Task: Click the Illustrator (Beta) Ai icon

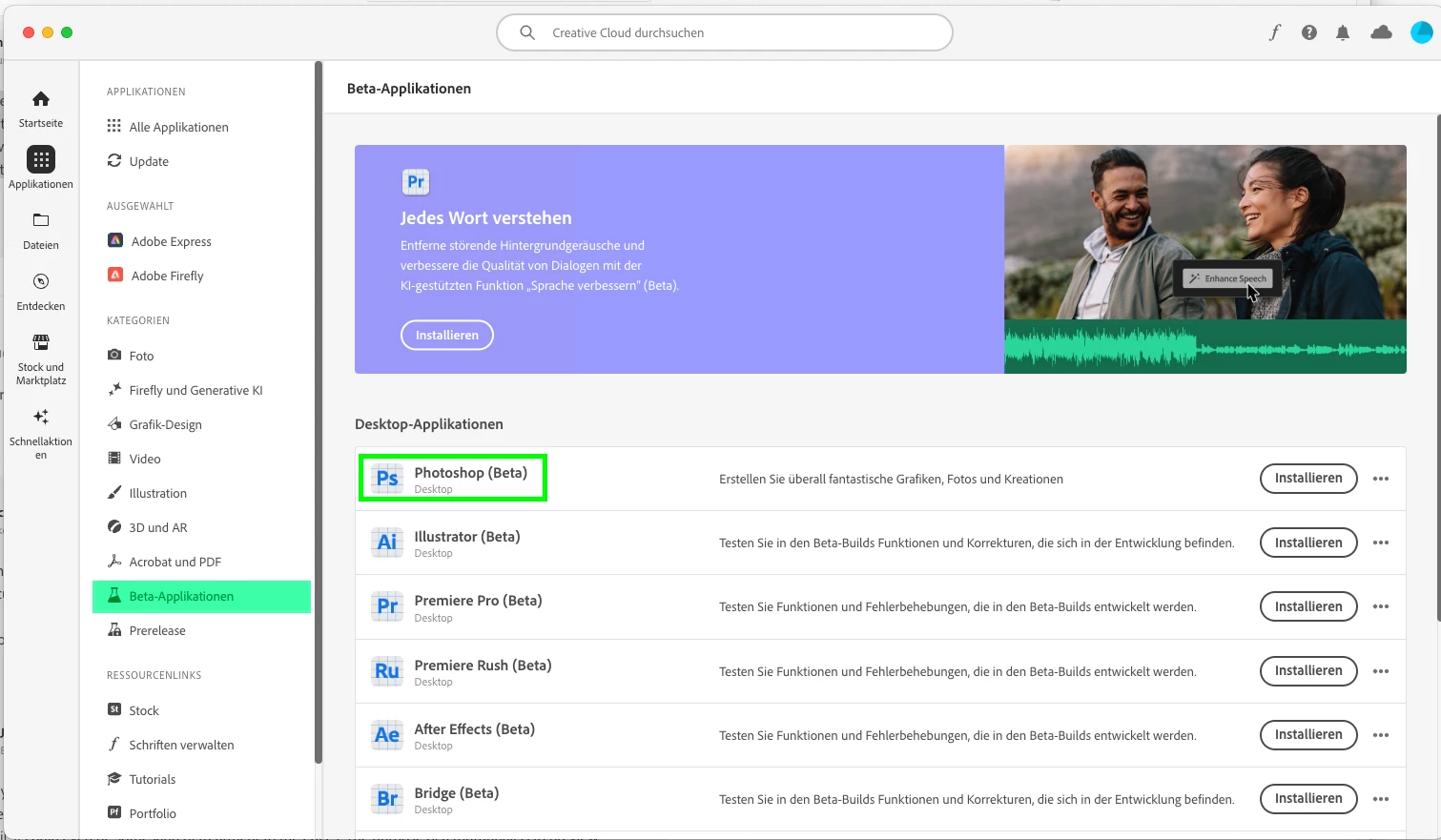Action: point(387,543)
